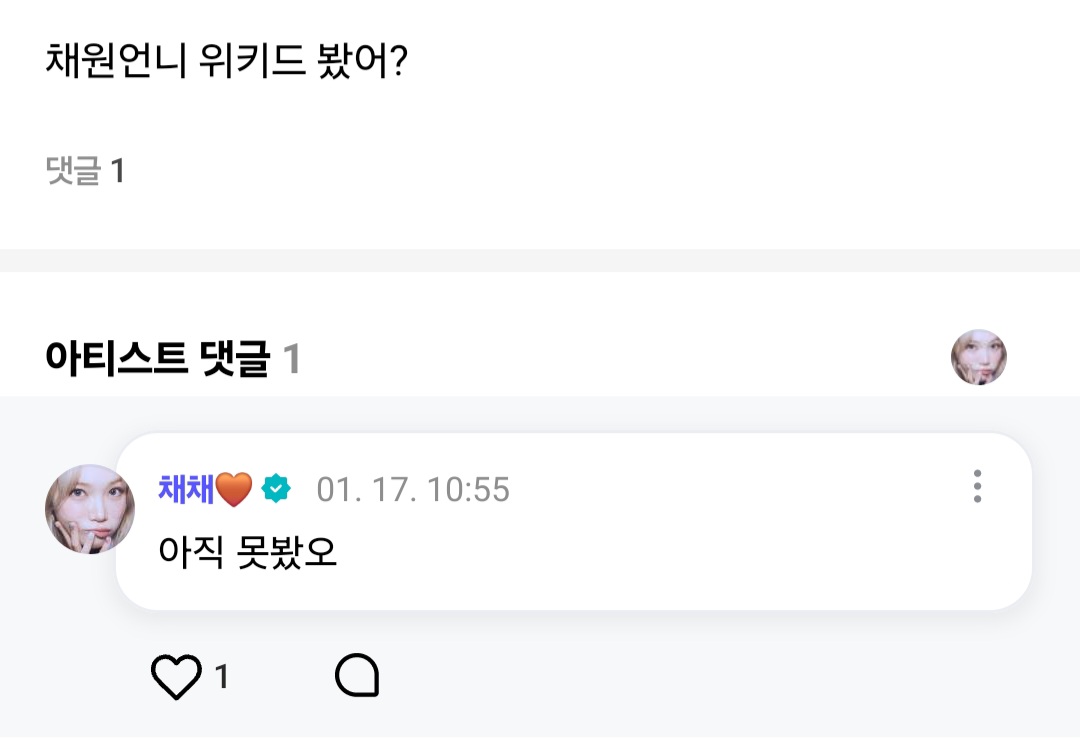Screen dimensions: 1080x749
Task: Tap the gray number beside 아티스트 댓글
Action: click(291, 359)
